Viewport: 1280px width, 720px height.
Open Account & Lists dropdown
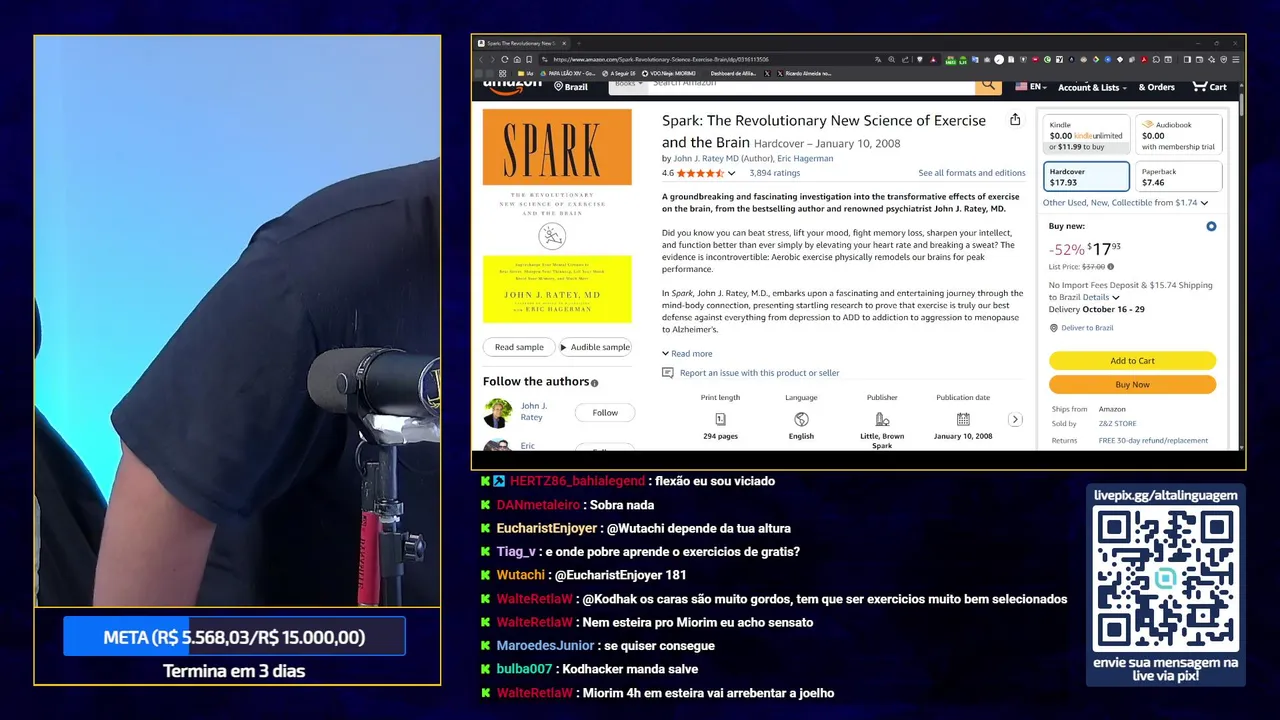(x=1092, y=87)
